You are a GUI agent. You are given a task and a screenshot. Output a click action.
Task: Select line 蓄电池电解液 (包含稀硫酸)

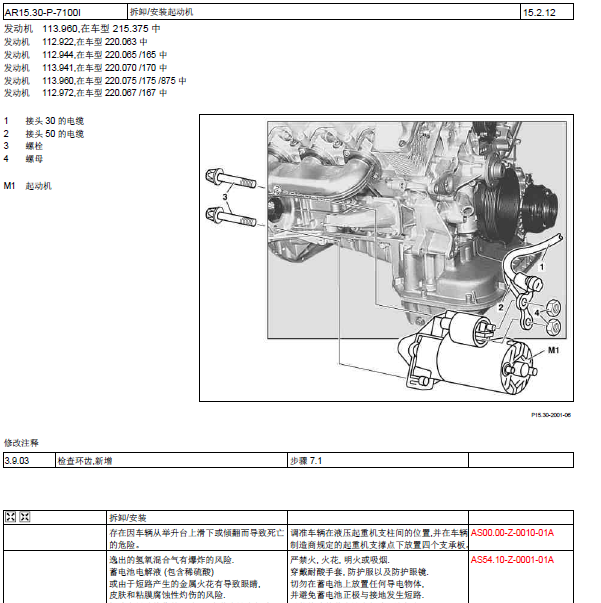pyautogui.click(x=161, y=572)
